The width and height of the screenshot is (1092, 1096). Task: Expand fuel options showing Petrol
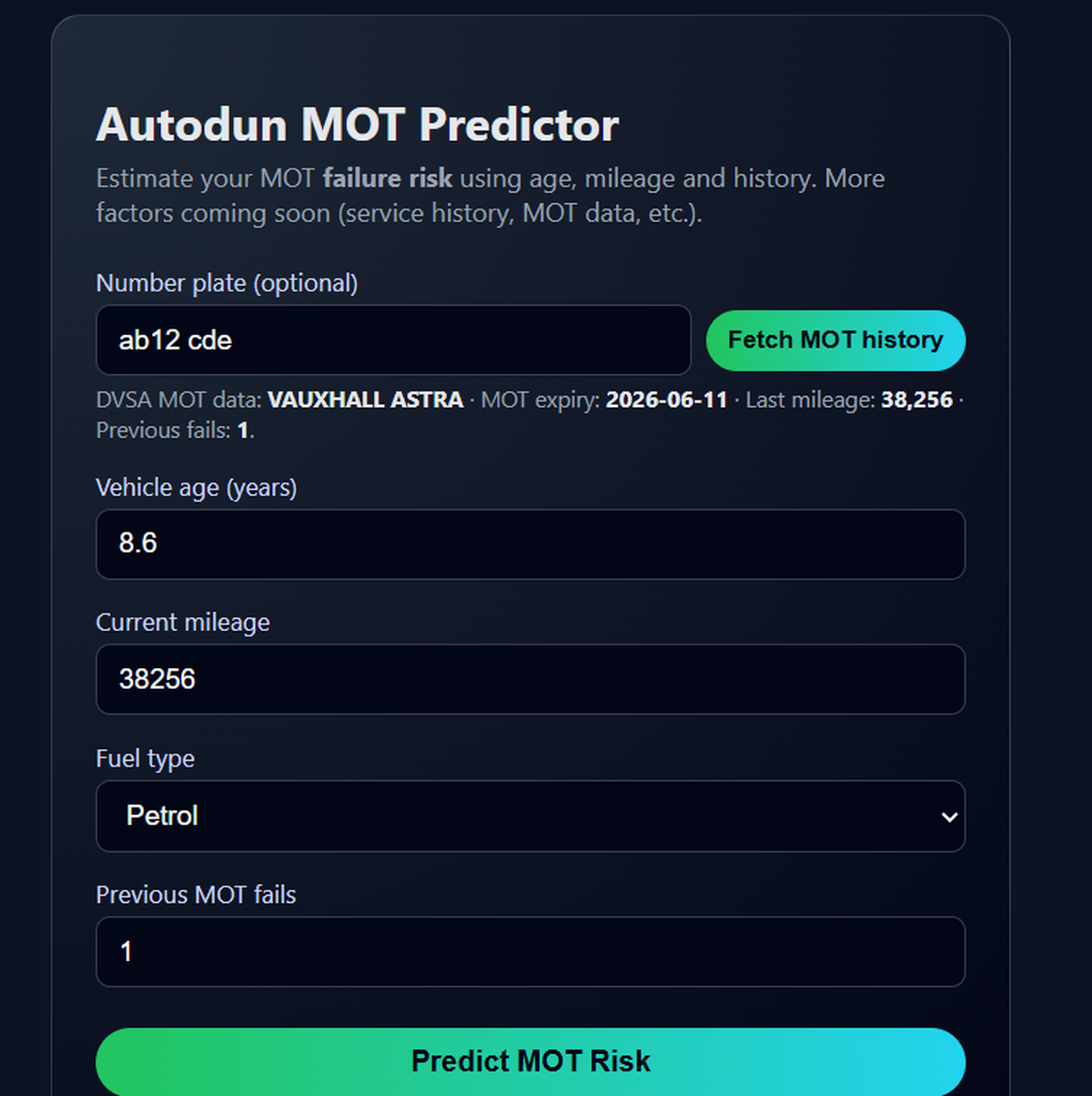point(531,817)
